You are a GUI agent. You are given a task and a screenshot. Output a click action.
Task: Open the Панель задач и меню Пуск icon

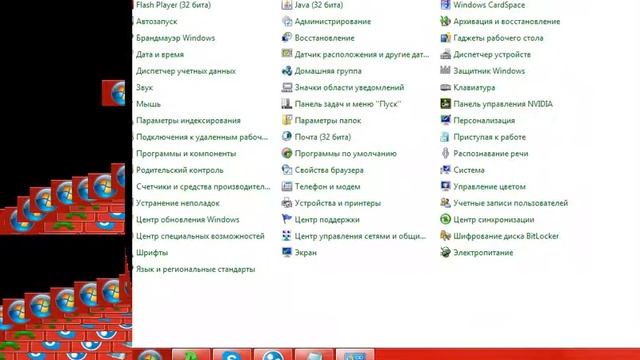287,104
